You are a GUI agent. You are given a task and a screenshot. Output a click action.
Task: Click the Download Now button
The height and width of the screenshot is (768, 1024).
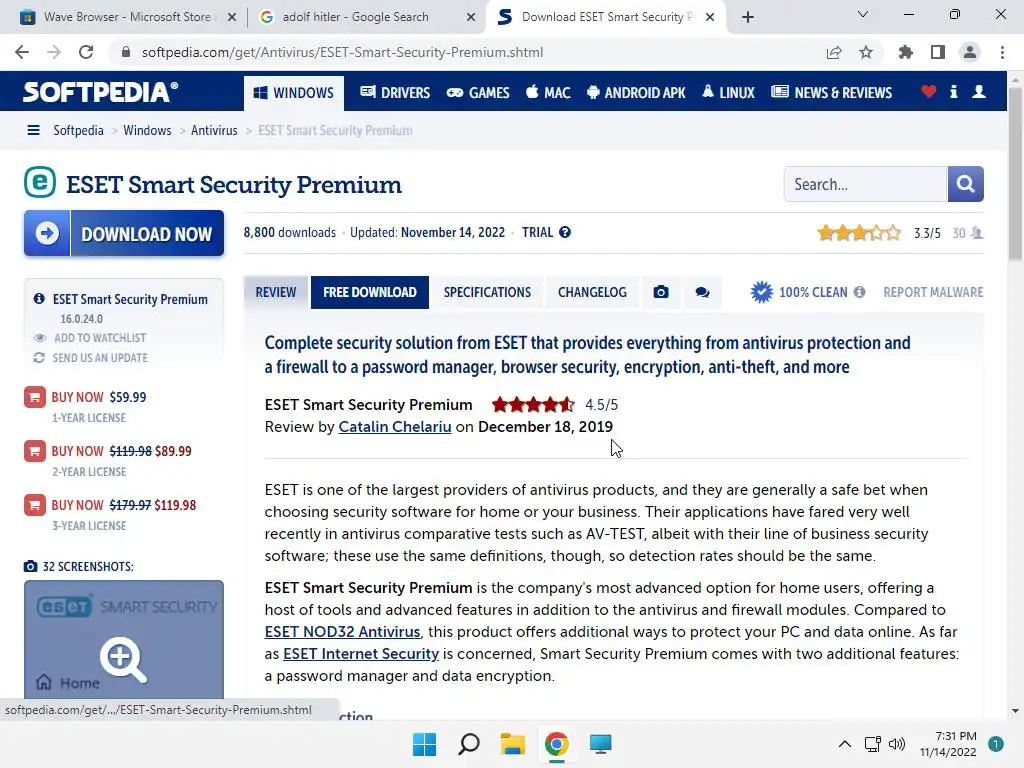(x=124, y=234)
